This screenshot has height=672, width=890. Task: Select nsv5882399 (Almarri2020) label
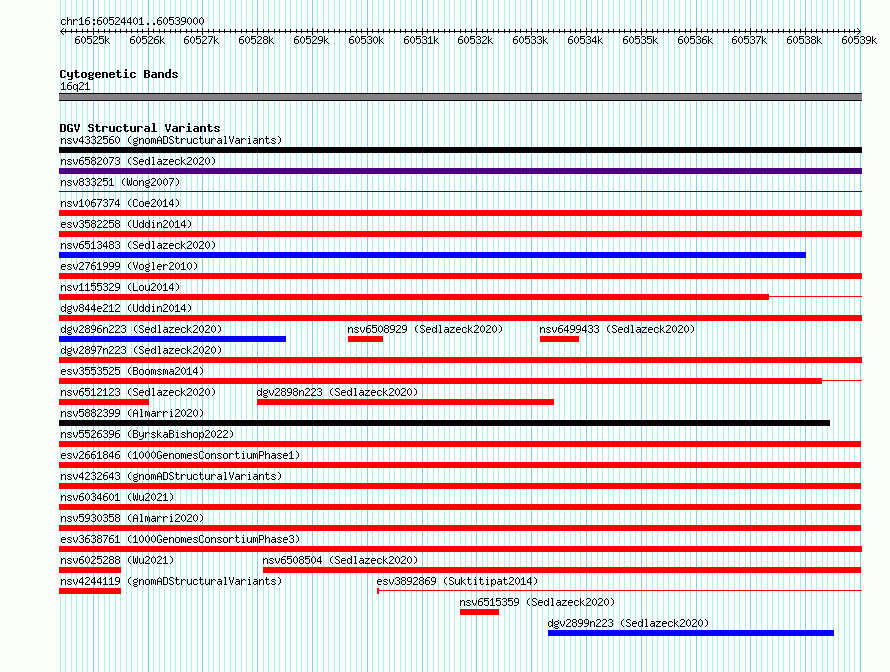click(x=132, y=413)
